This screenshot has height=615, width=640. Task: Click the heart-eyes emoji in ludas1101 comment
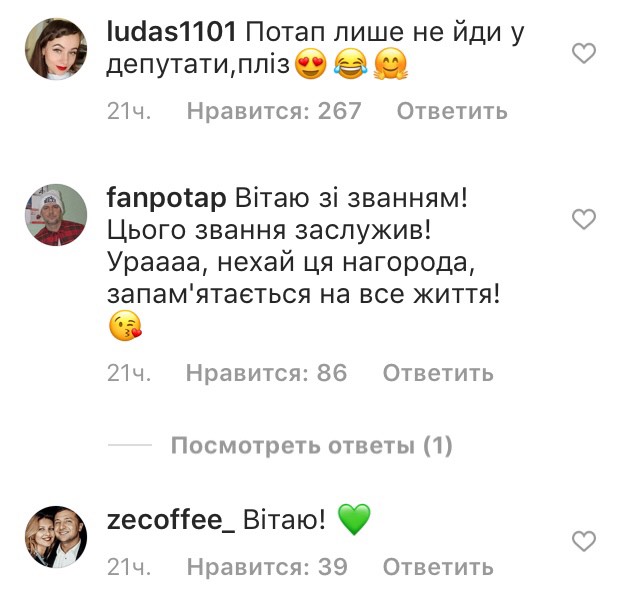311,64
